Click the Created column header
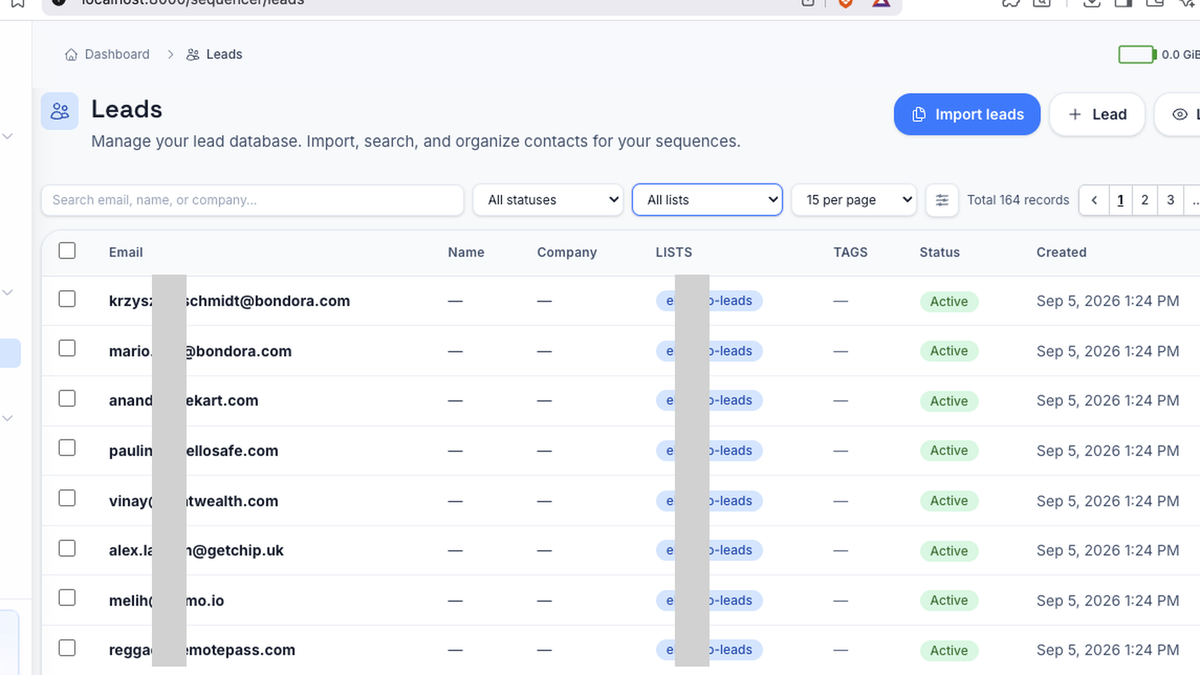Viewport: 1200px width, 675px height. [x=1062, y=252]
